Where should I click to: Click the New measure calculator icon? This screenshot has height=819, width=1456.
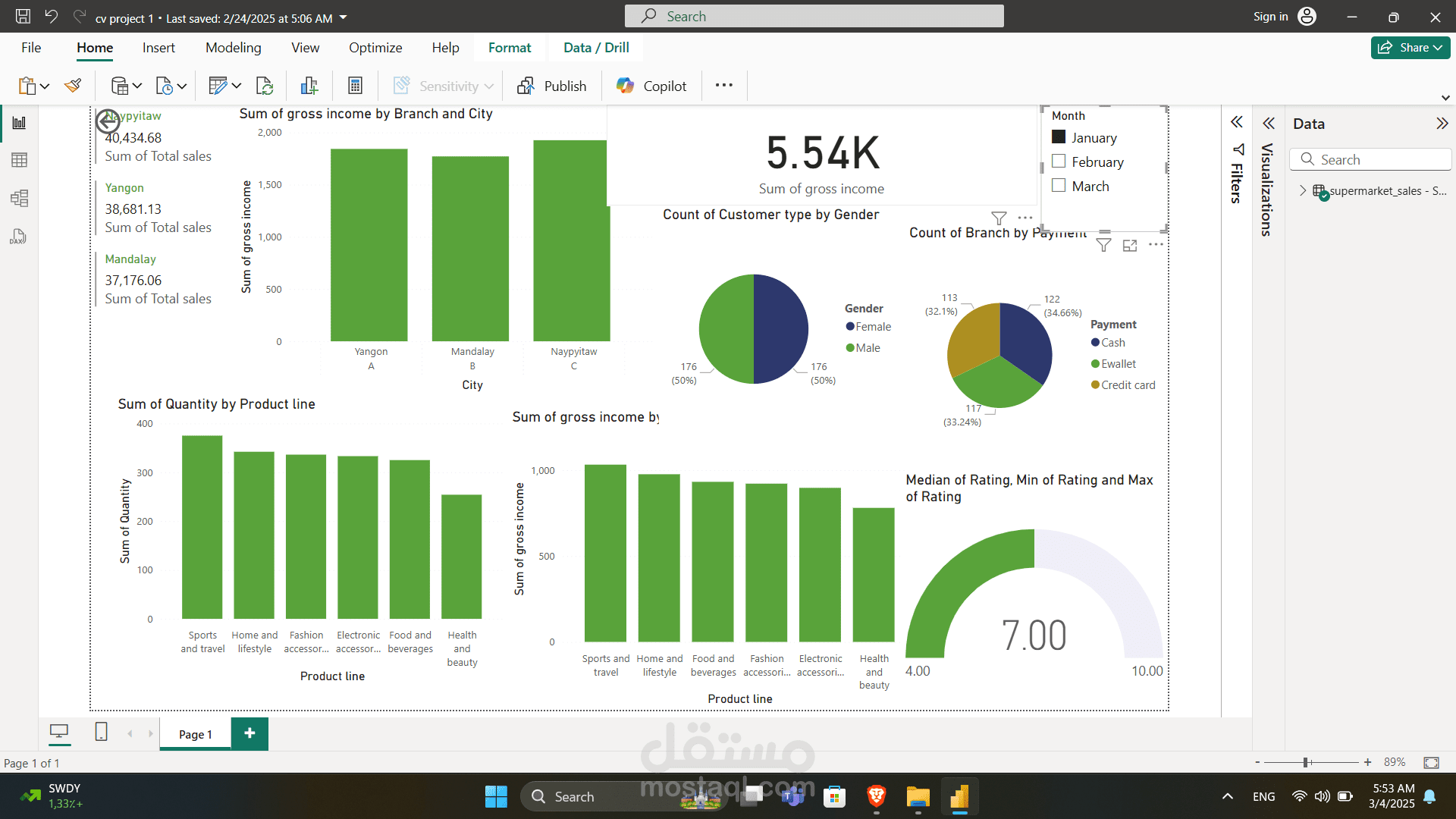(x=355, y=86)
